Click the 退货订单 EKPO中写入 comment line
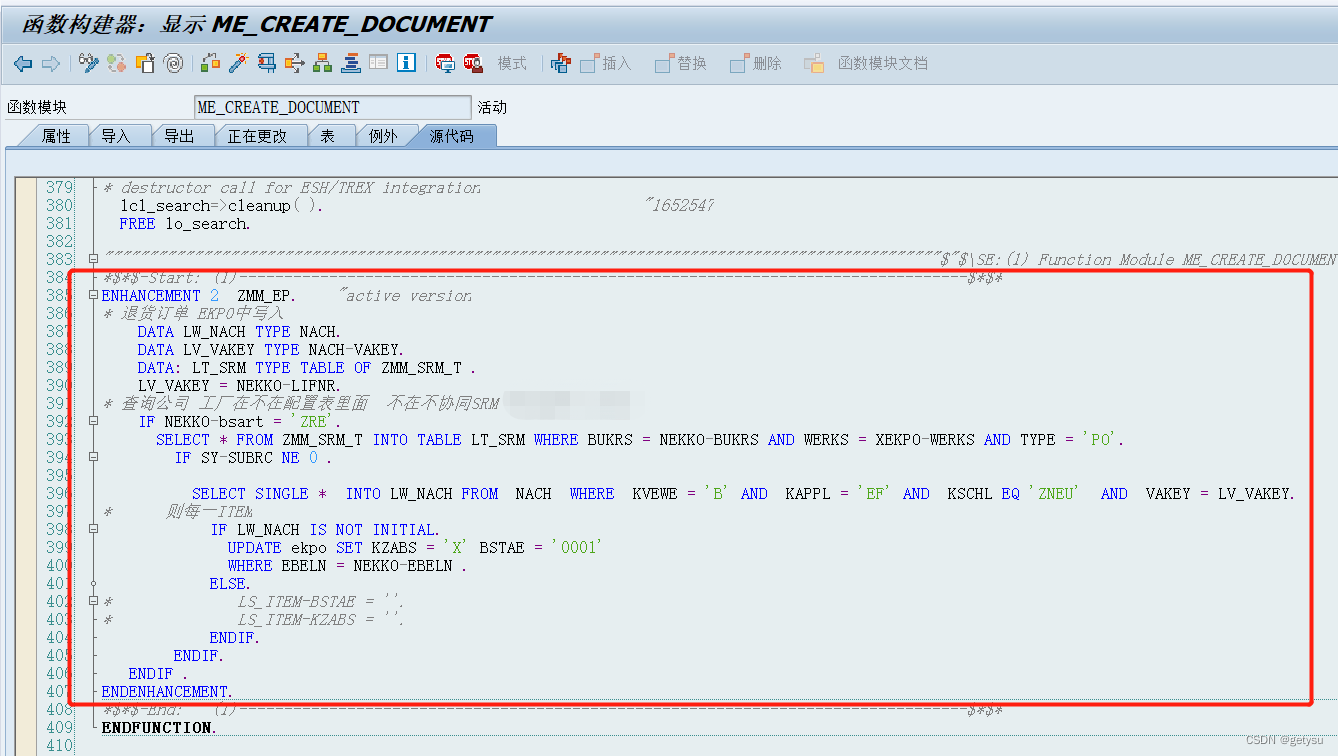The image size is (1338, 756). 194,313
